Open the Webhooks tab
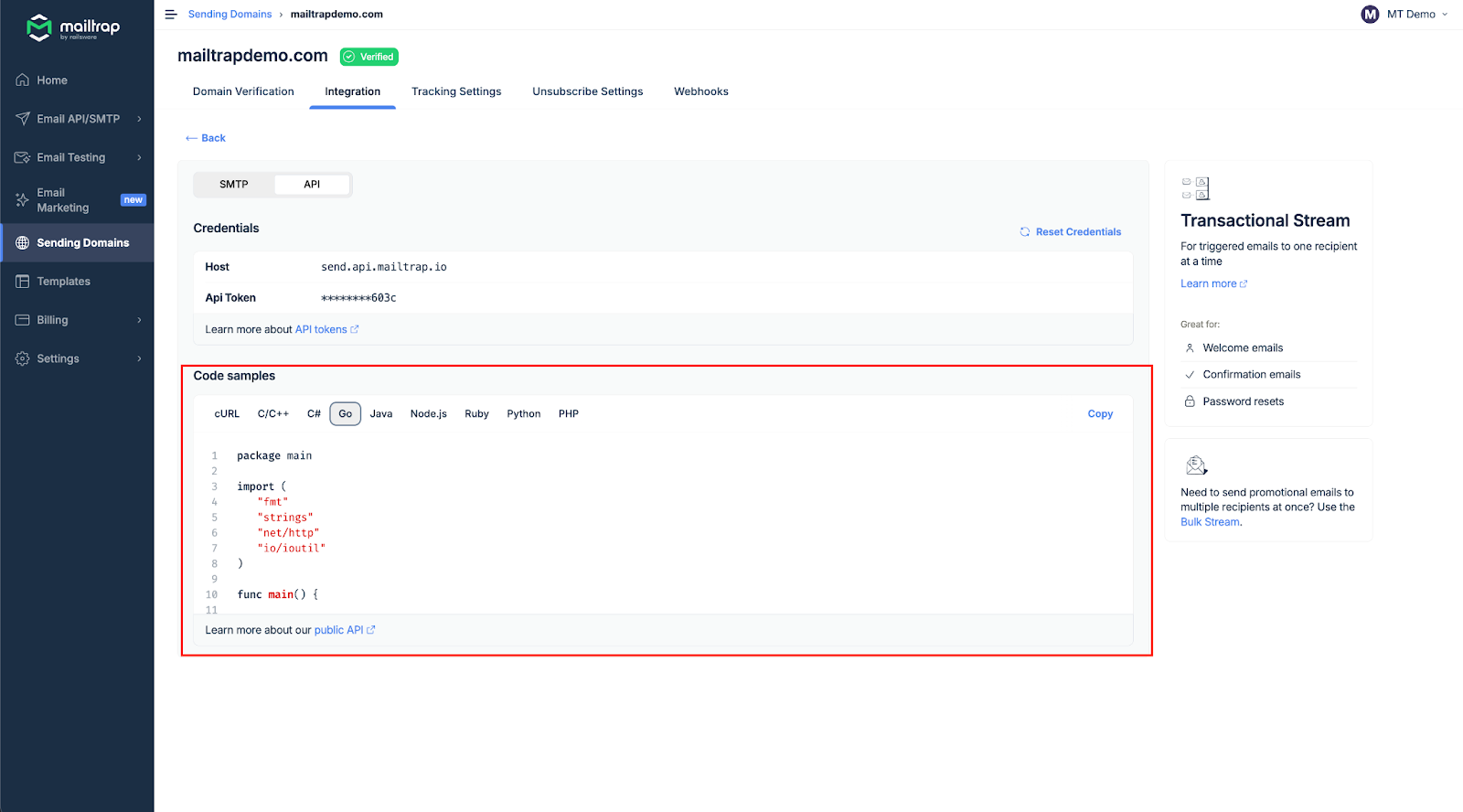This screenshot has width=1463, height=812. [x=701, y=91]
